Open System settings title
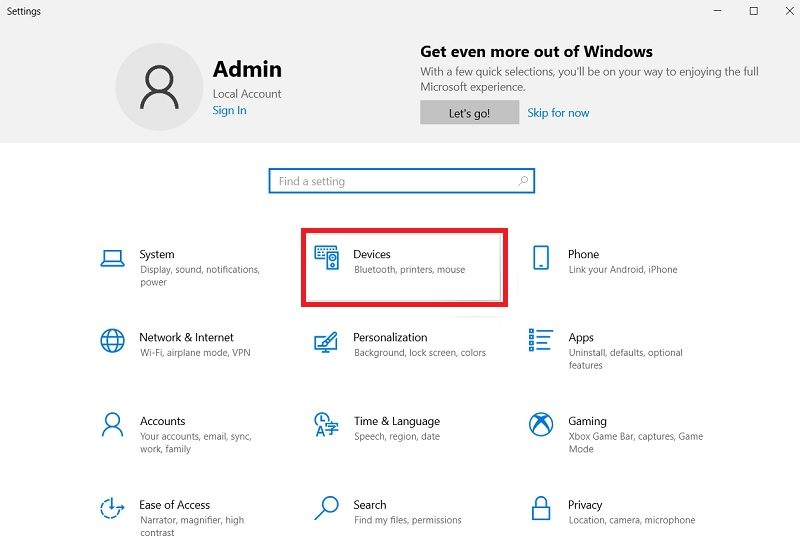The image size is (800, 550). (157, 254)
